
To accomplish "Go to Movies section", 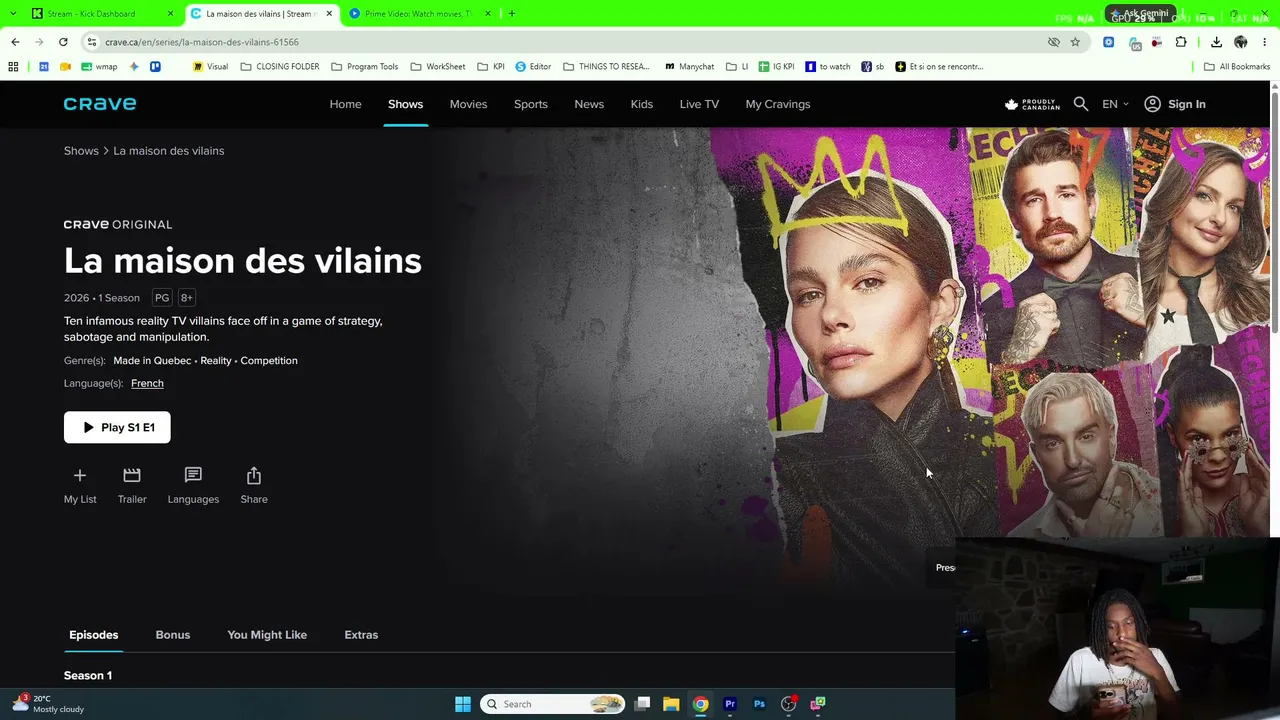I will [x=468, y=104].
